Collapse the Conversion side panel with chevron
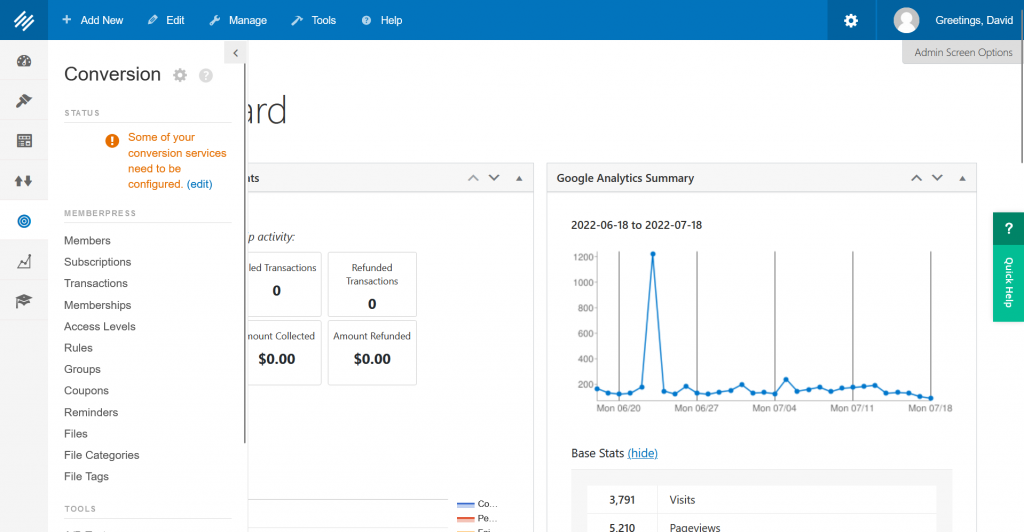 pyautogui.click(x=235, y=53)
